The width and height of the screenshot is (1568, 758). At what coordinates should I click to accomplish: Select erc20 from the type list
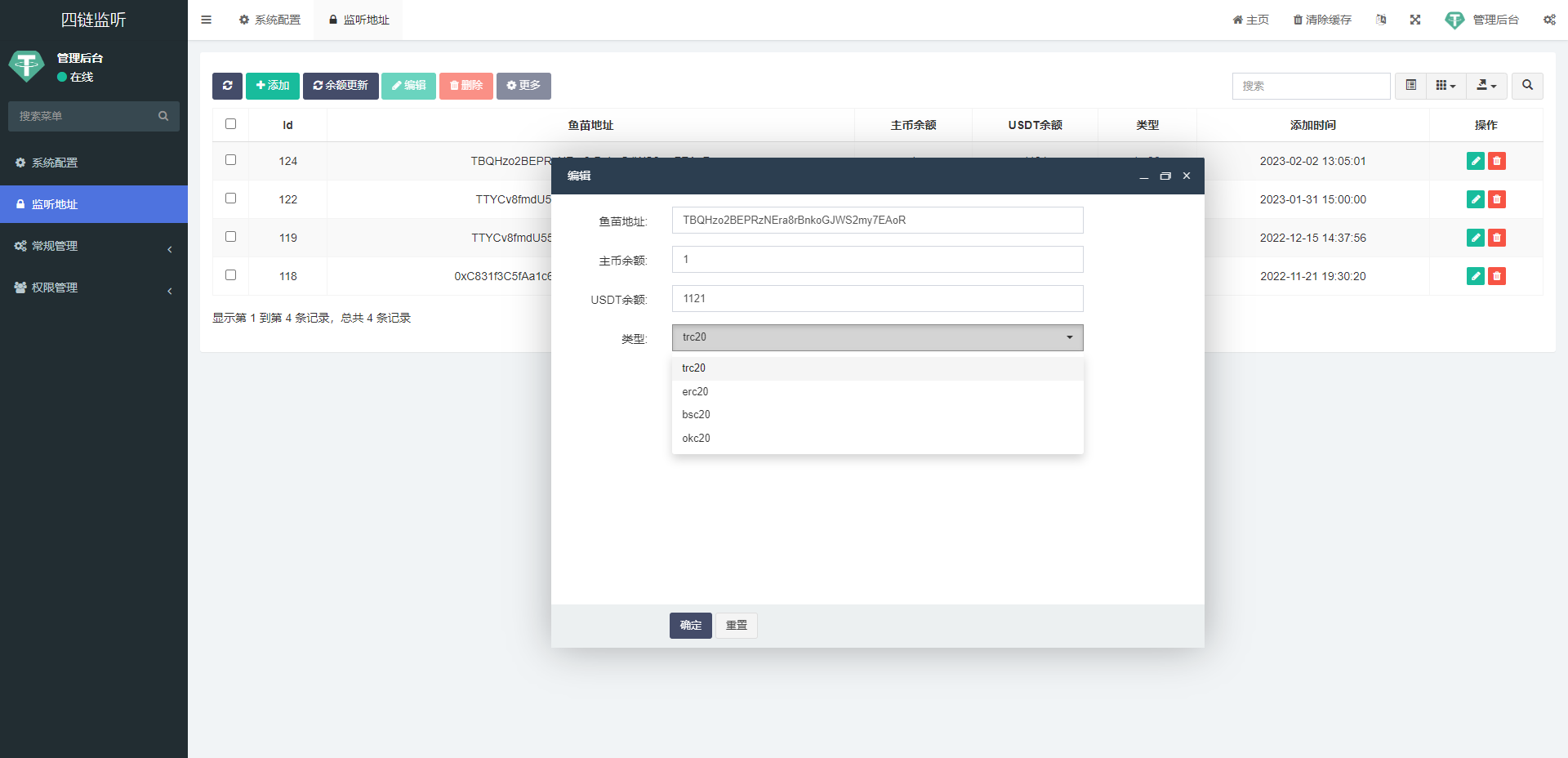pos(696,392)
